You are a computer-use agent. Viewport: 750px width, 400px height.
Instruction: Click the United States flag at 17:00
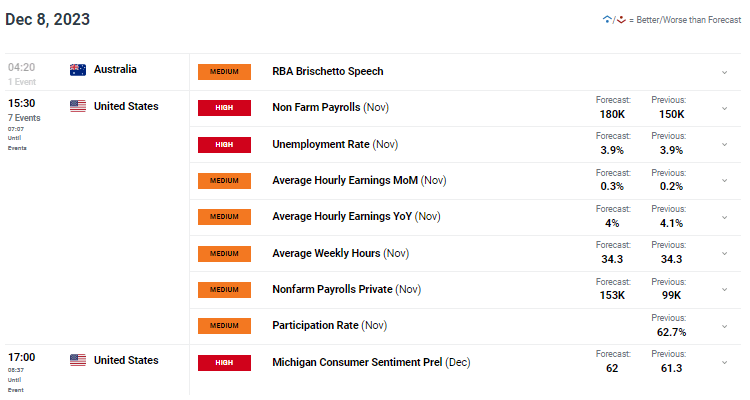[x=77, y=359]
